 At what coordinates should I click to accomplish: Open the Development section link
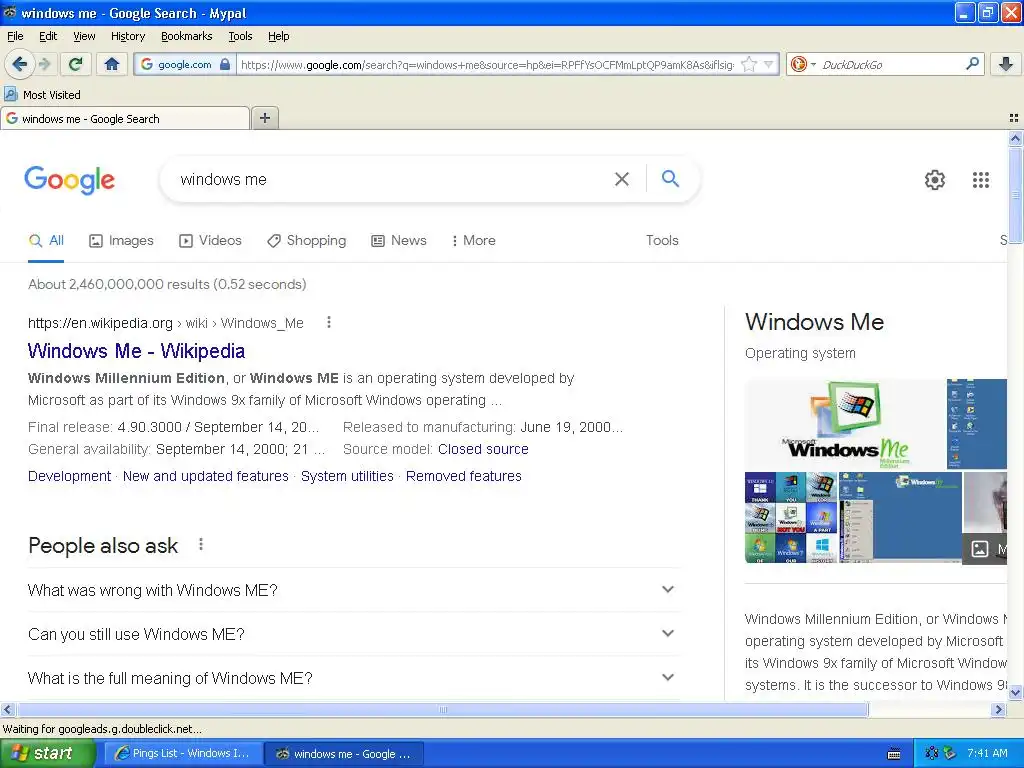[69, 476]
